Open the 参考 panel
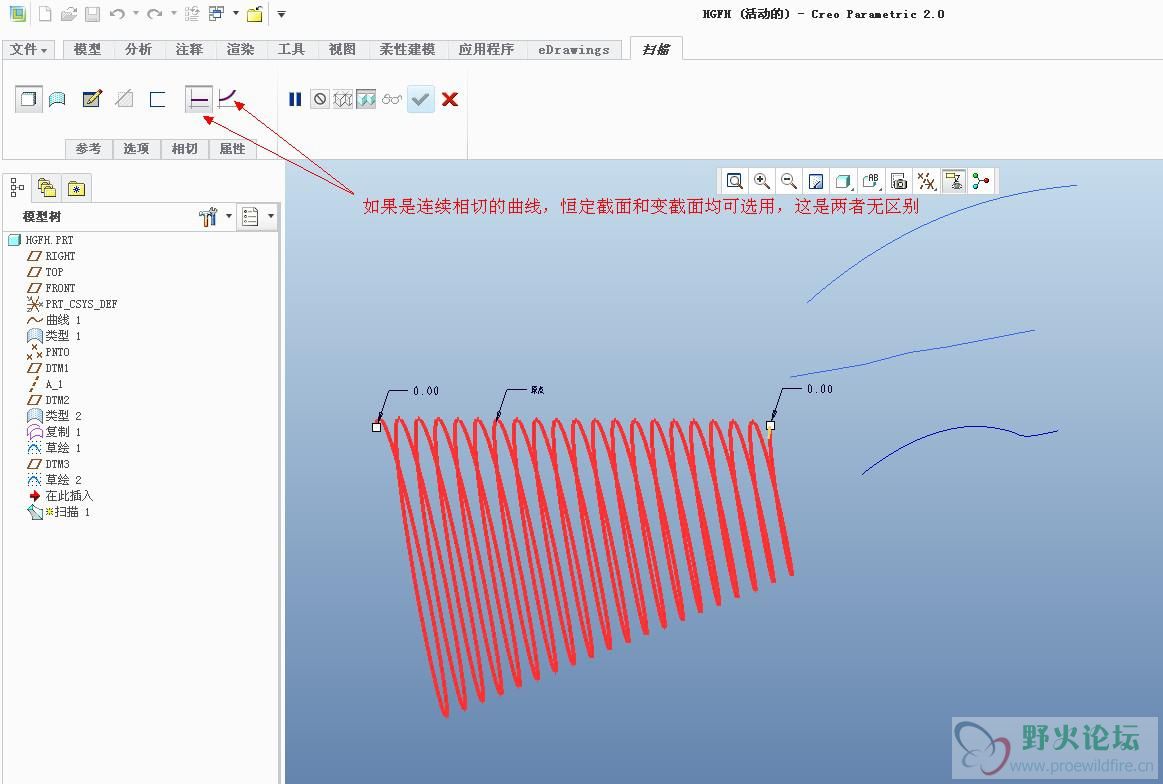This screenshot has width=1163, height=784. click(x=88, y=148)
